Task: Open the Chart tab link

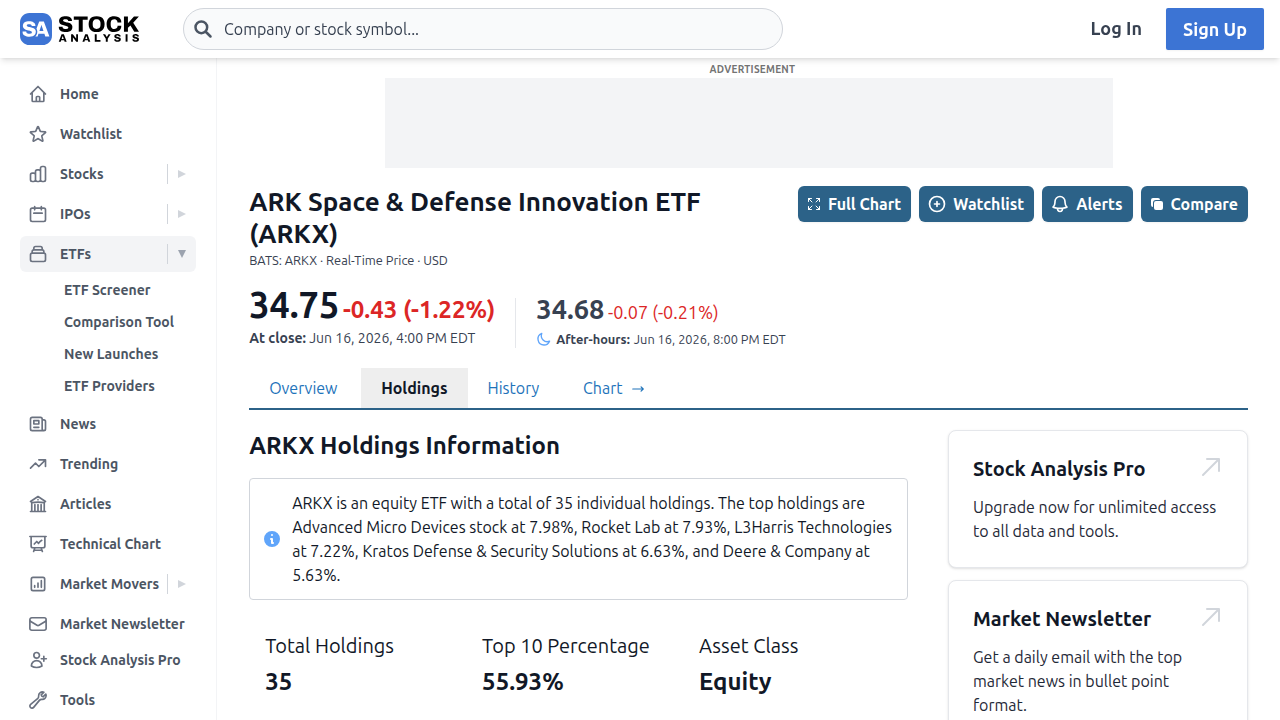Action: [x=614, y=388]
